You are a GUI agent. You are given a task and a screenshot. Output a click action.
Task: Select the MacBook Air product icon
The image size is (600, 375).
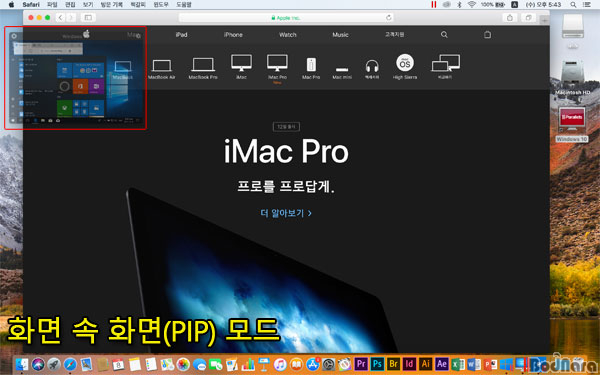(x=161, y=69)
